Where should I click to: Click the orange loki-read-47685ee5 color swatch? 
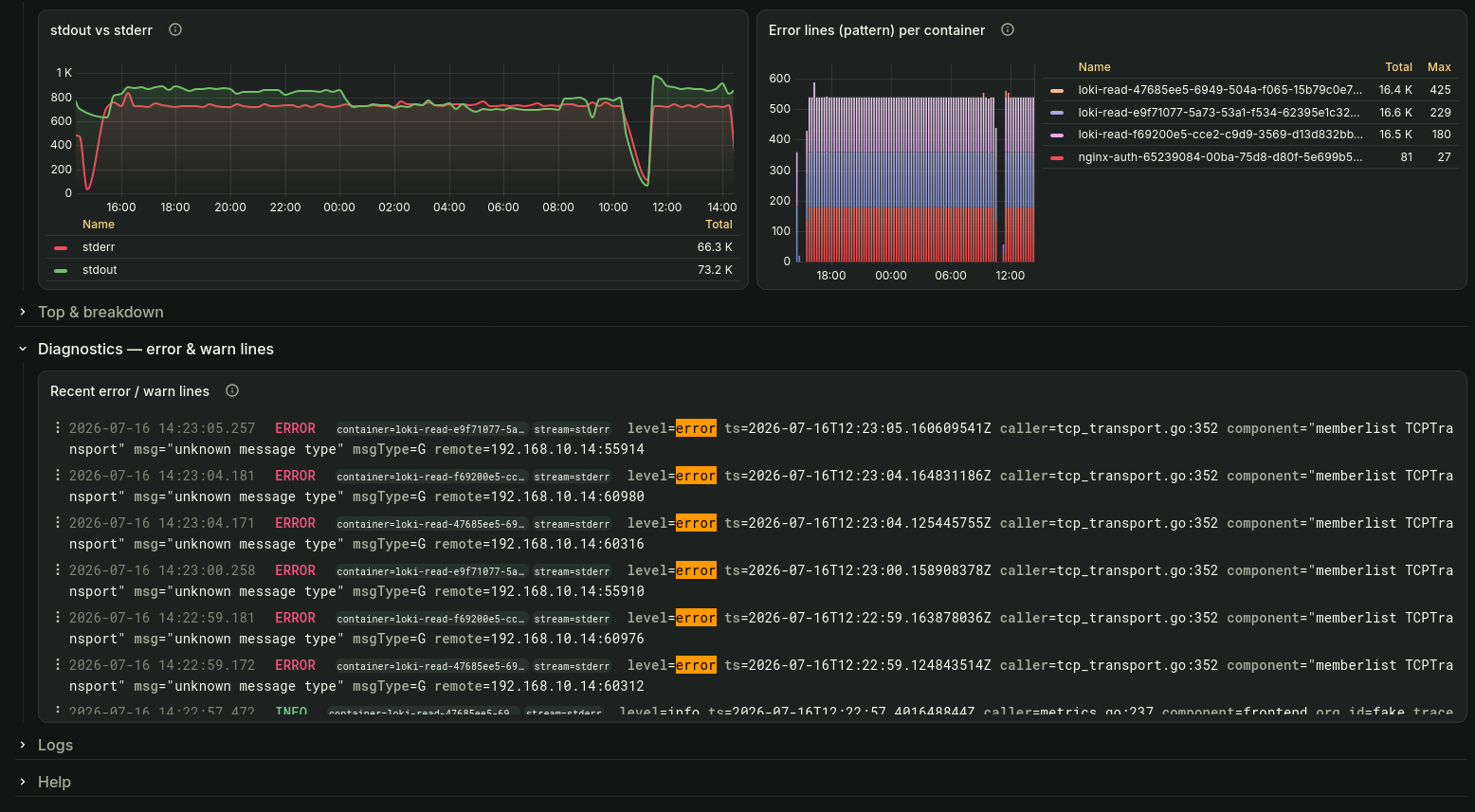click(x=1057, y=90)
